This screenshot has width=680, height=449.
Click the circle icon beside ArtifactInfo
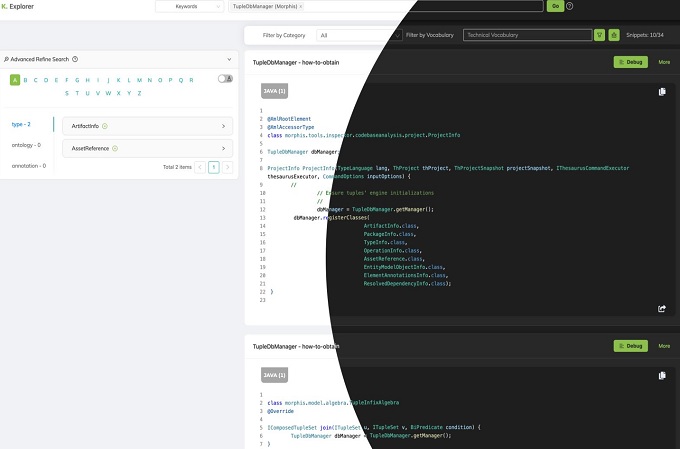(x=105, y=126)
